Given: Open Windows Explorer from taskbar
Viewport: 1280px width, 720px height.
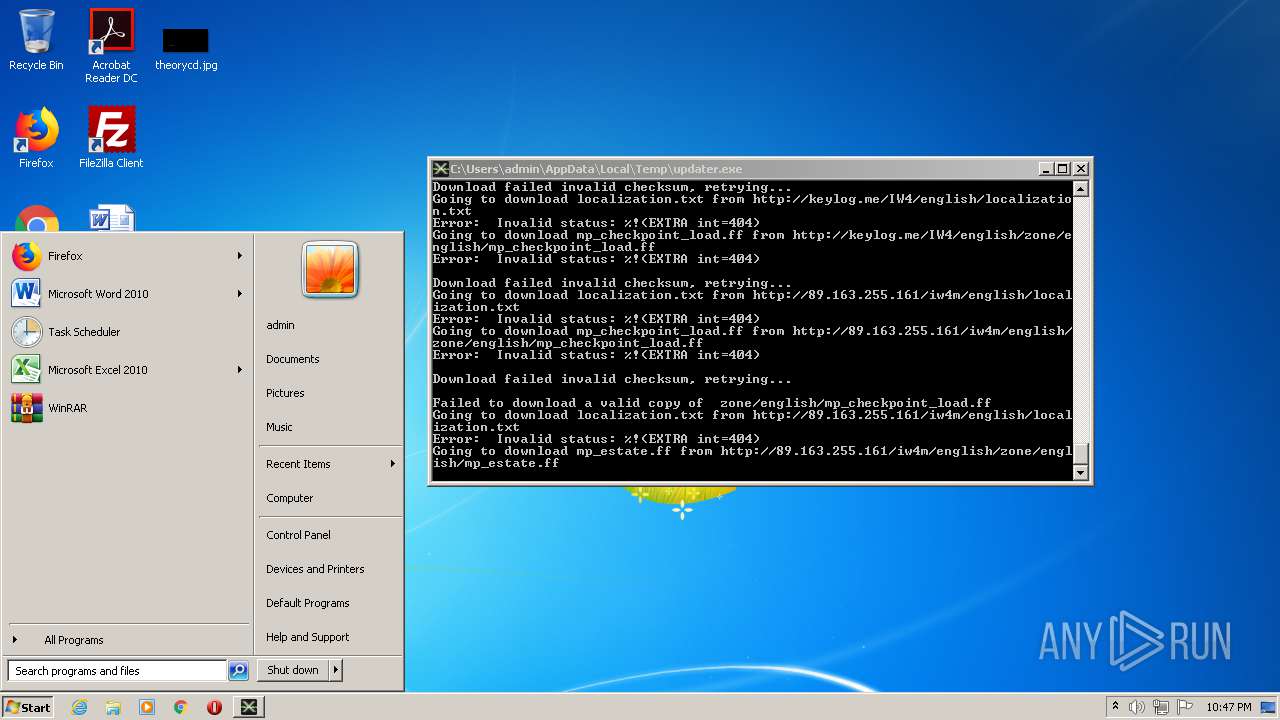Looking at the screenshot, I should [x=113, y=707].
